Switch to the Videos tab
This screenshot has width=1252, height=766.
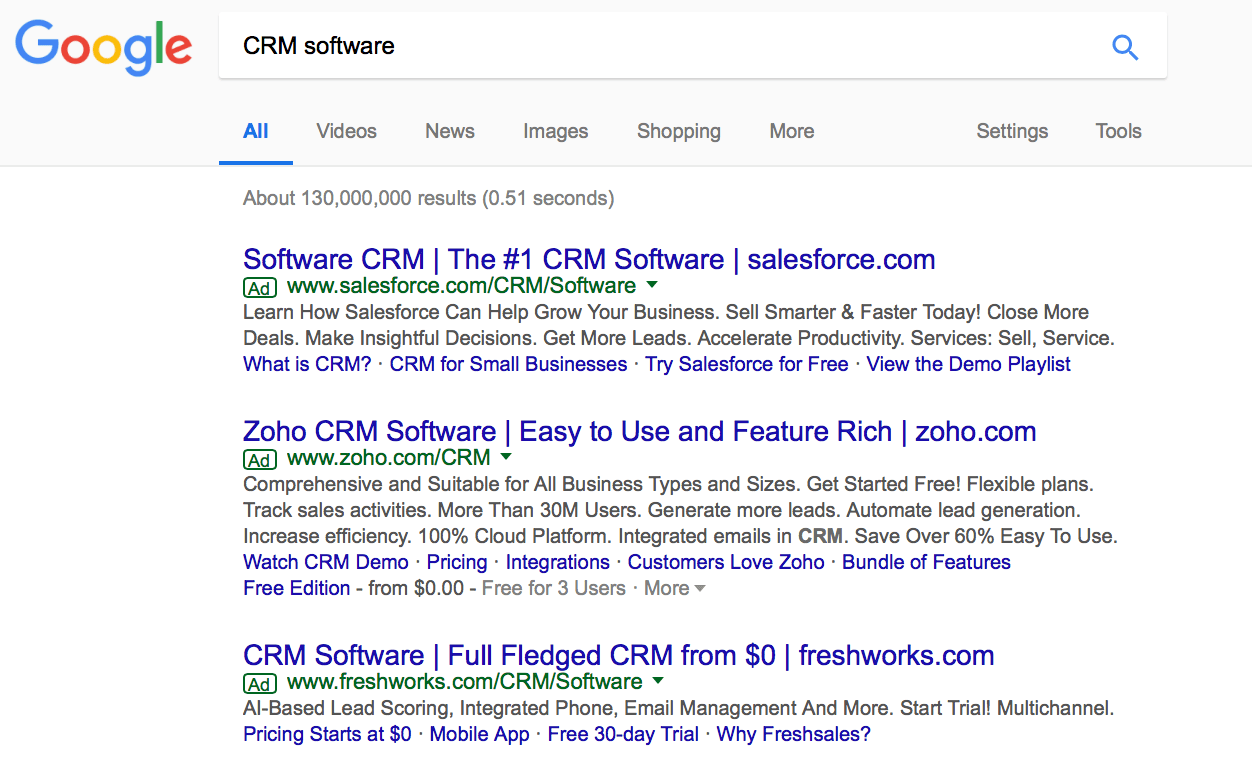click(x=346, y=131)
